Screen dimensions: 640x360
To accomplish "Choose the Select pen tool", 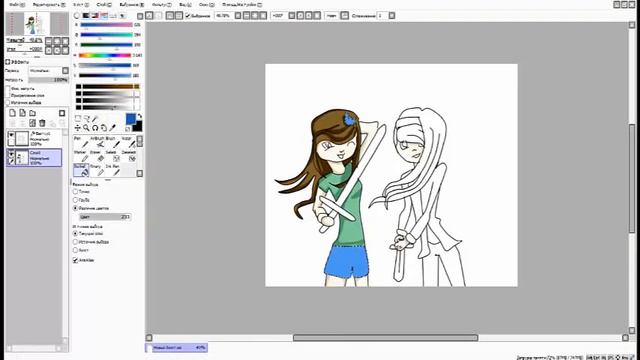I will click(x=113, y=156).
